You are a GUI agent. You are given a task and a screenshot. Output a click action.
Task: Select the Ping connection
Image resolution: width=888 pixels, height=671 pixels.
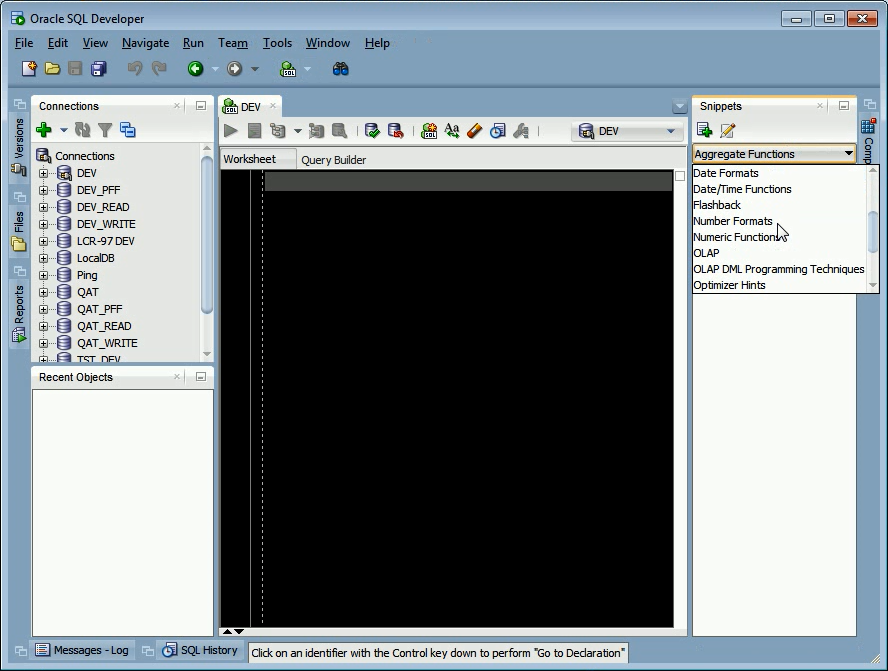coord(87,275)
